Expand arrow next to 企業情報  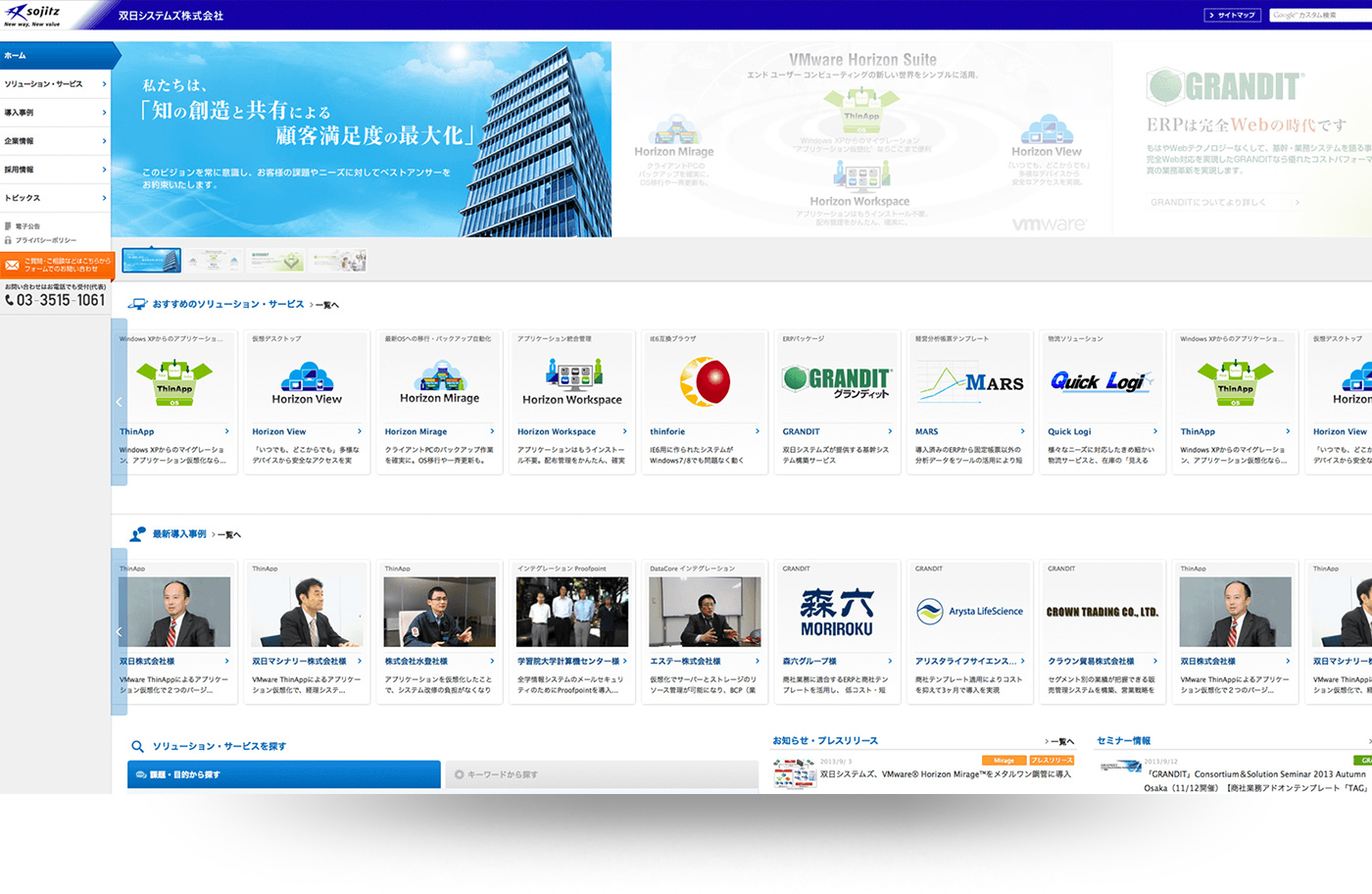click(x=104, y=141)
